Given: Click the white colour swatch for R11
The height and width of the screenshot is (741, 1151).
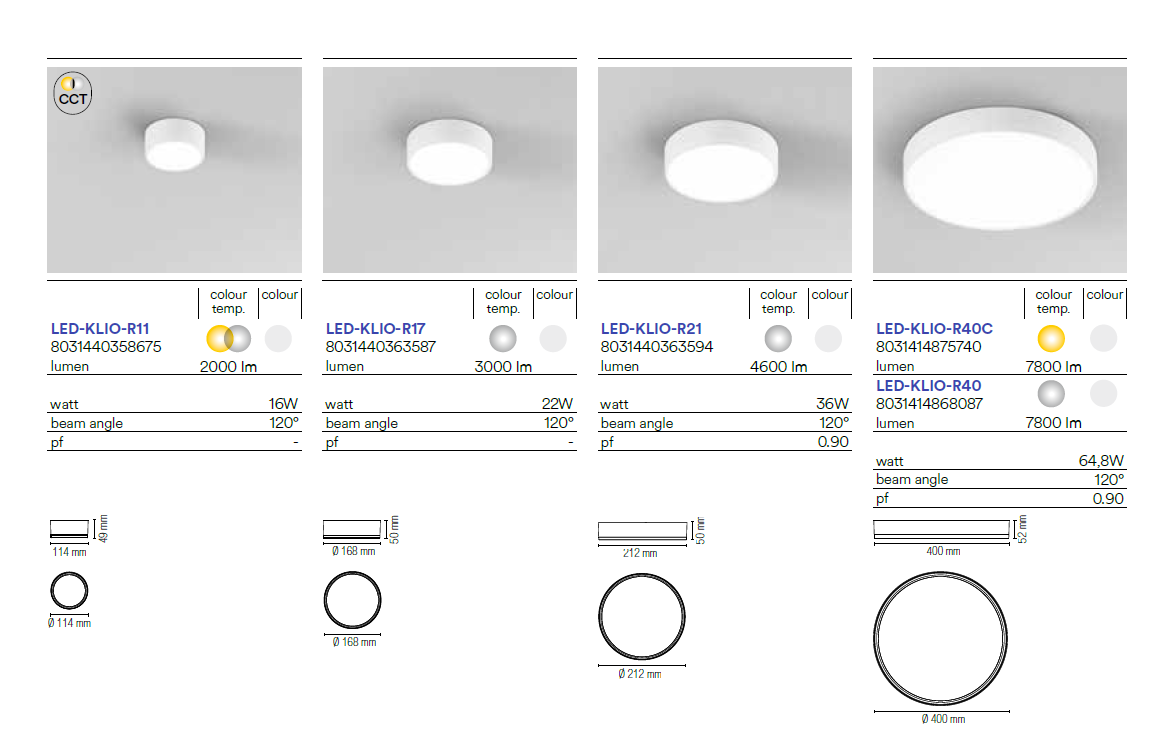Looking at the screenshot, I should 278,339.
